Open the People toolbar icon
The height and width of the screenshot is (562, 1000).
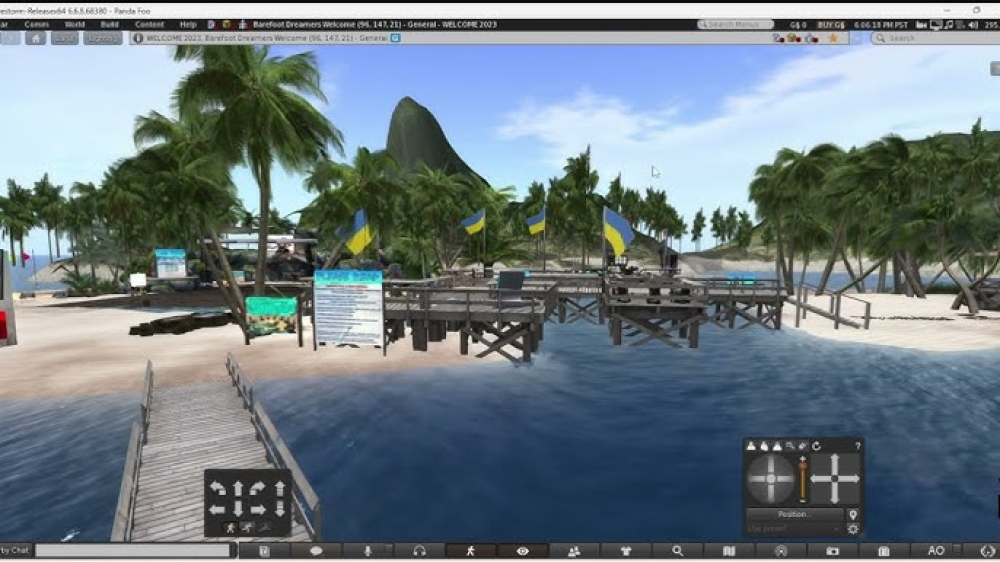pyautogui.click(x=574, y=551)
